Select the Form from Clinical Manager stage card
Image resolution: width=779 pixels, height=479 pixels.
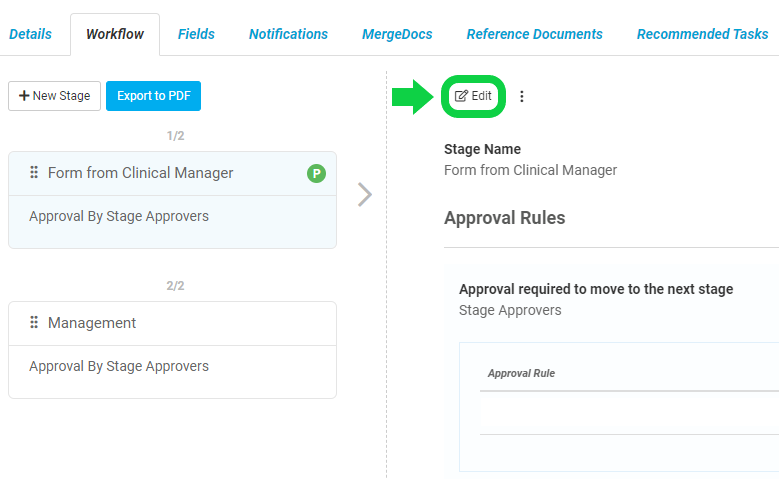tap(172, 200)
